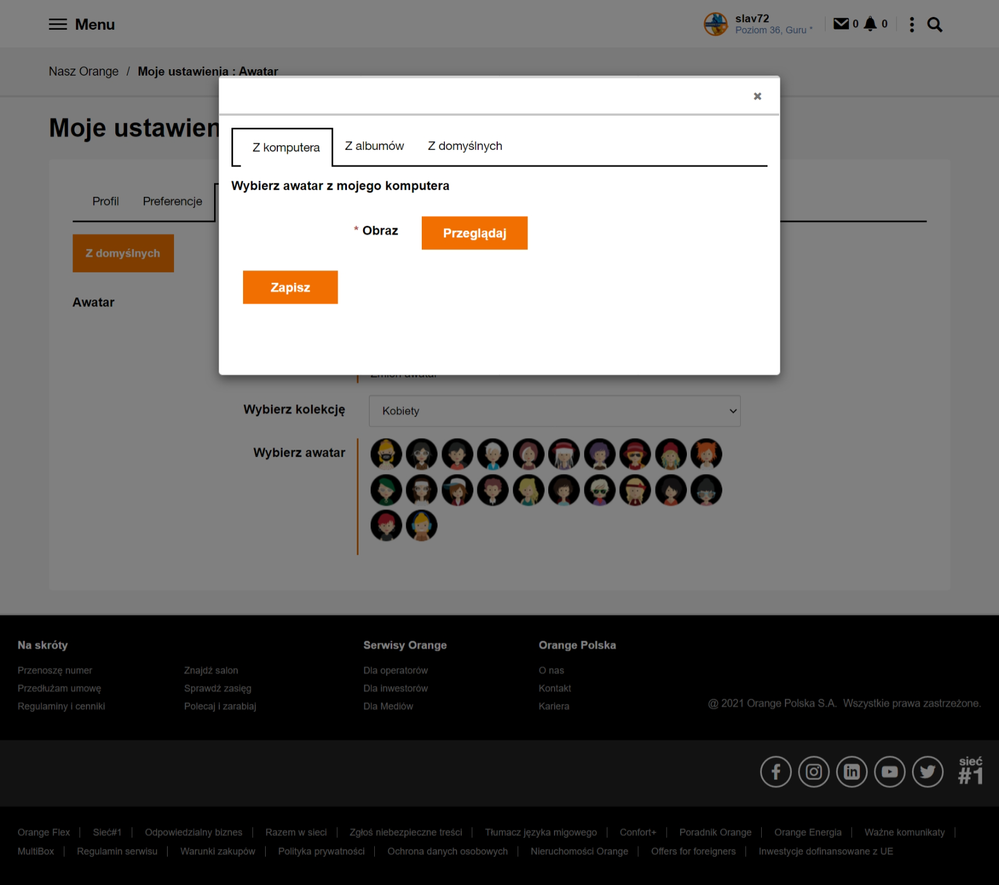999x885 pixels.
Task: Open the Twitter icon in footer
Action: [x=928, y=772]
